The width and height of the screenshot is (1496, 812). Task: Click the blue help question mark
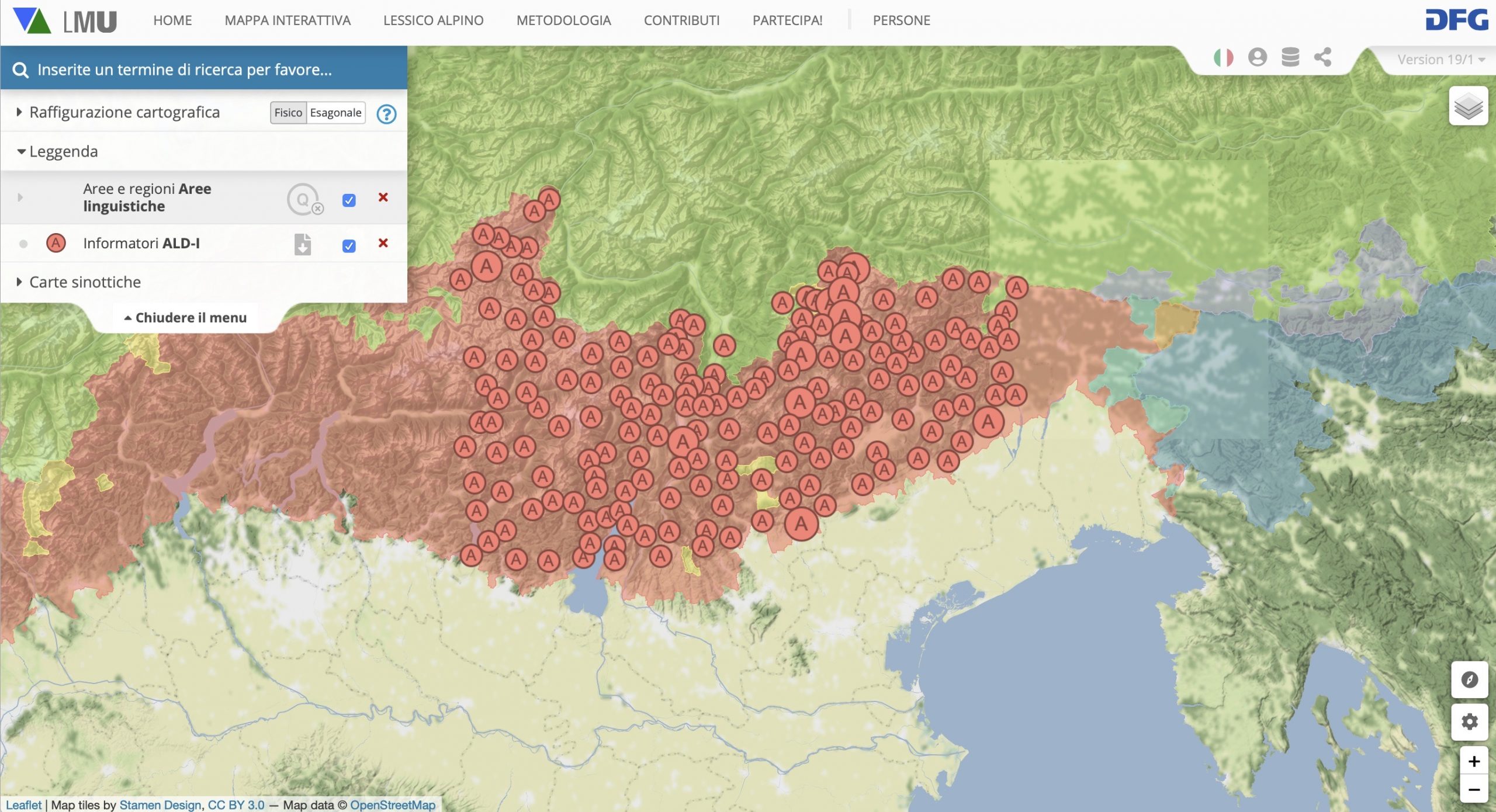[x=386, y=114]
